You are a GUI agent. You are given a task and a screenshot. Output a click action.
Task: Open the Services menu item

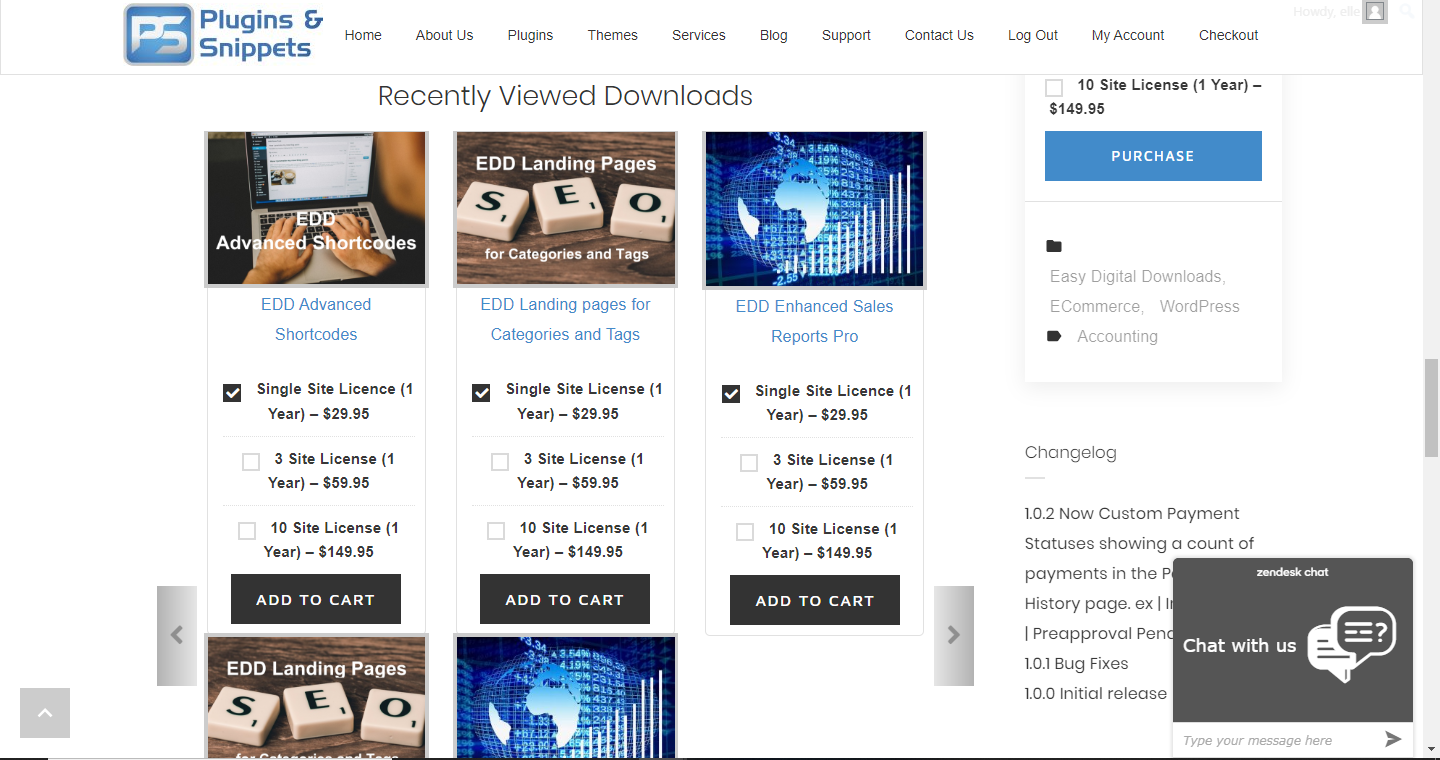pyautogui.click(x=698, y=35)
